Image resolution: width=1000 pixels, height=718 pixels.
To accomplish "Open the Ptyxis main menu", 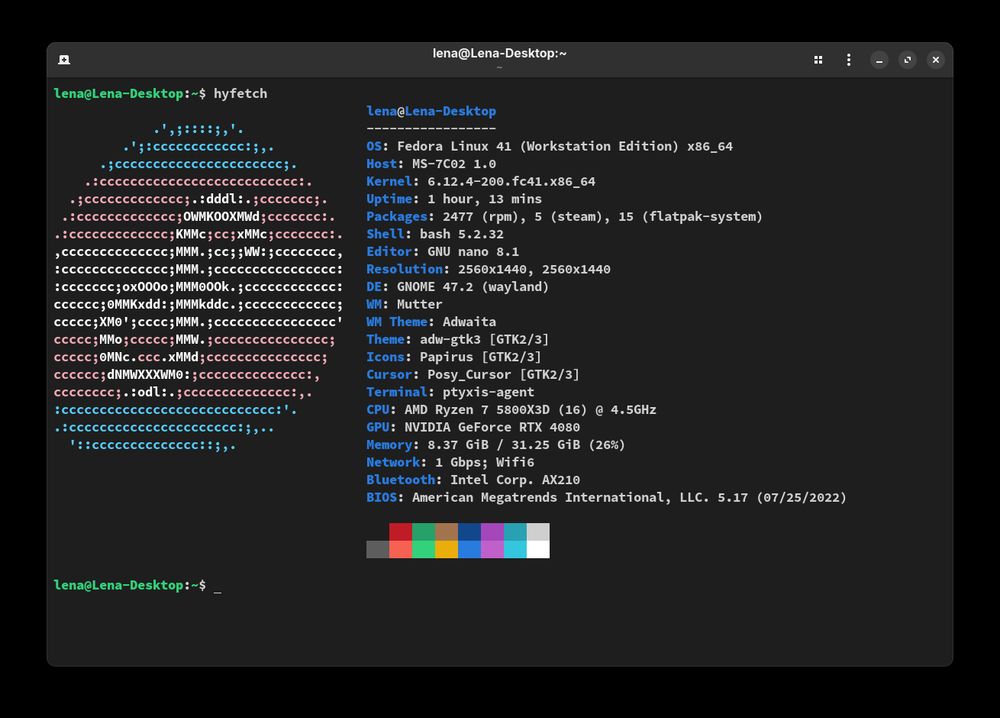I will [x=848, y=59].
